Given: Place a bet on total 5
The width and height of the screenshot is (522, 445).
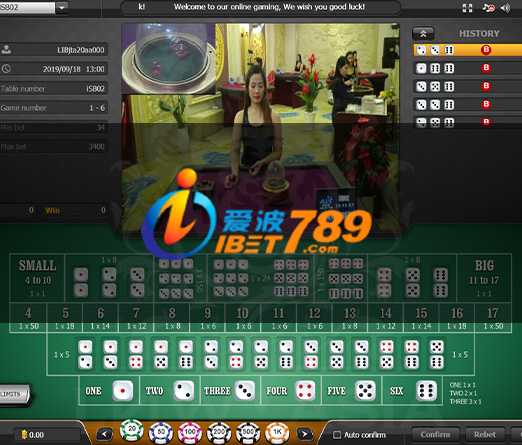Looking at the screenshot, I should pyautogui.click(x=65, y=318).
